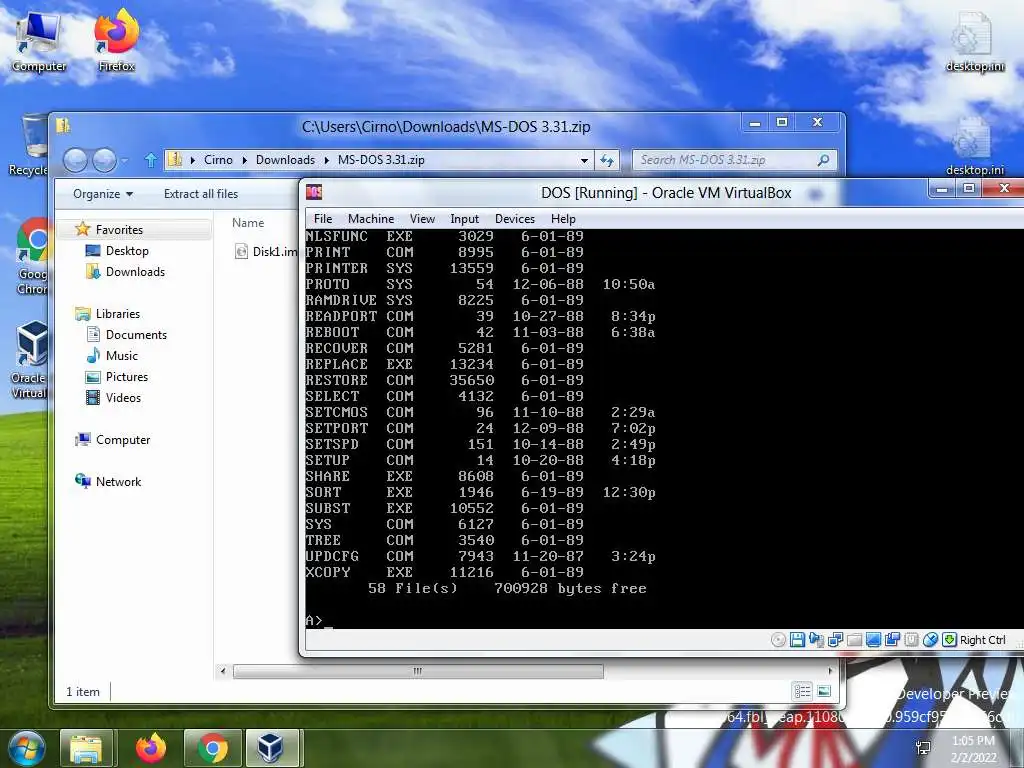Click the Cirno breadcrumb in address bar

pyautogui.click(x=218, y=160)
